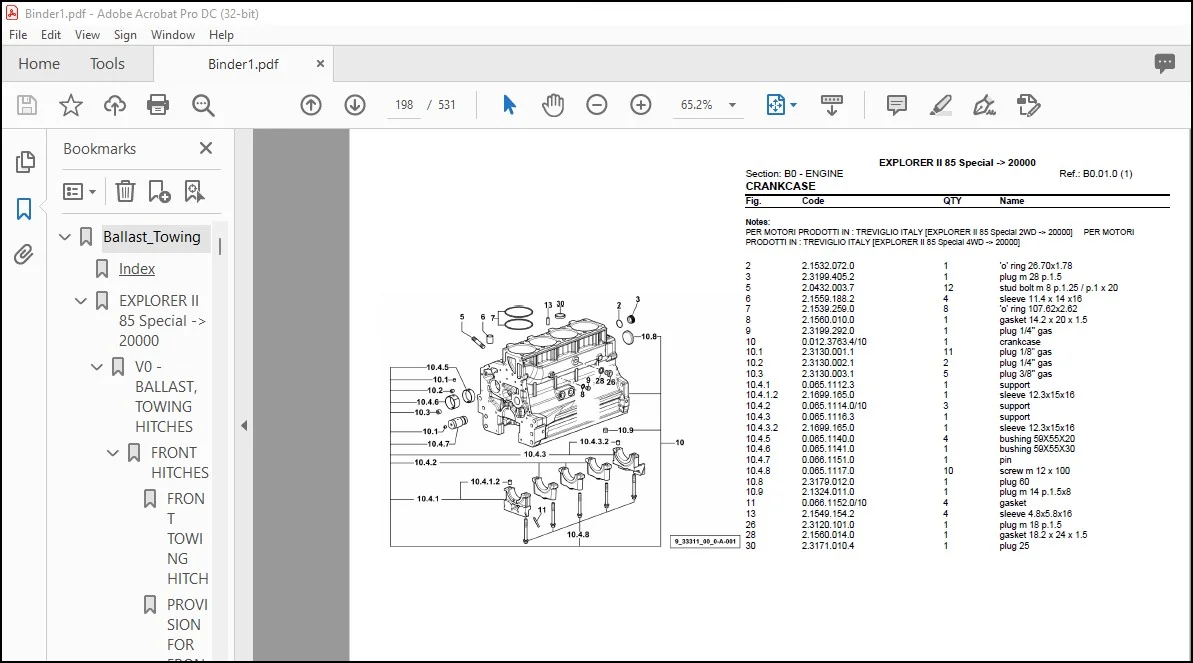Screen dimensions: 1193x663
Task: Click the Save file icon
Action: pos(27,105)
